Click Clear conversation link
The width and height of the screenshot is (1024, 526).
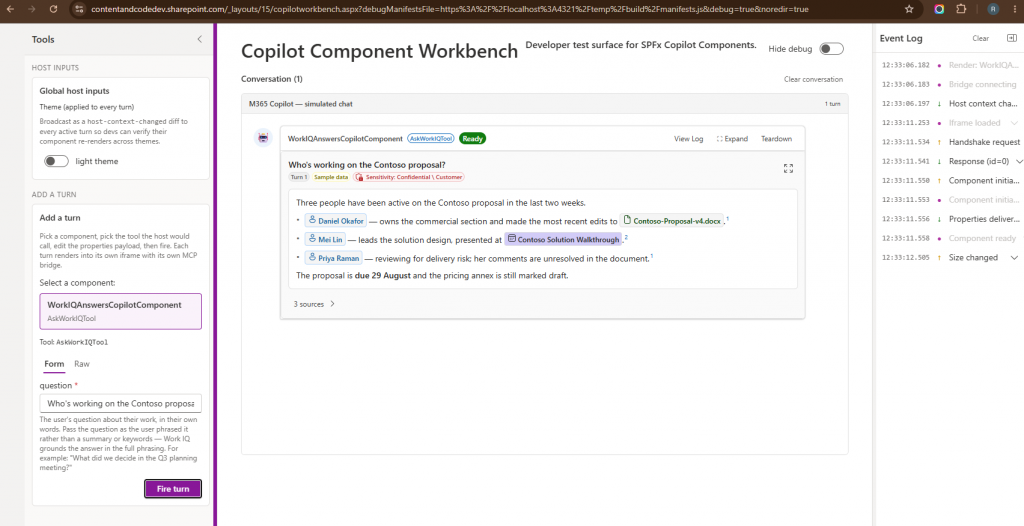point(813,79)
